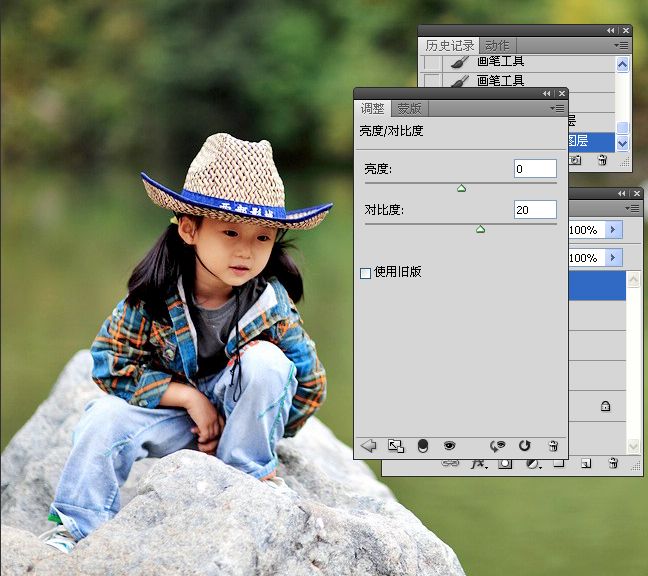Click the 对比度 value field showing 20

[535, 210]
